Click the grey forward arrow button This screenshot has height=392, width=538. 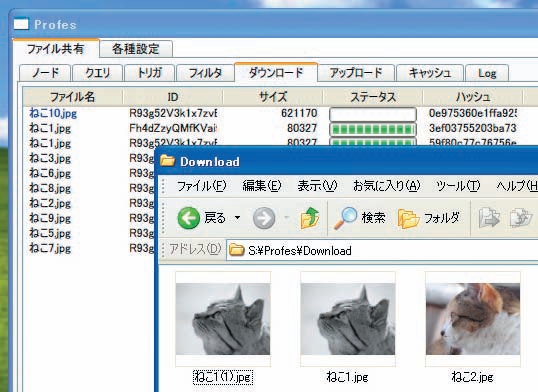264,218
